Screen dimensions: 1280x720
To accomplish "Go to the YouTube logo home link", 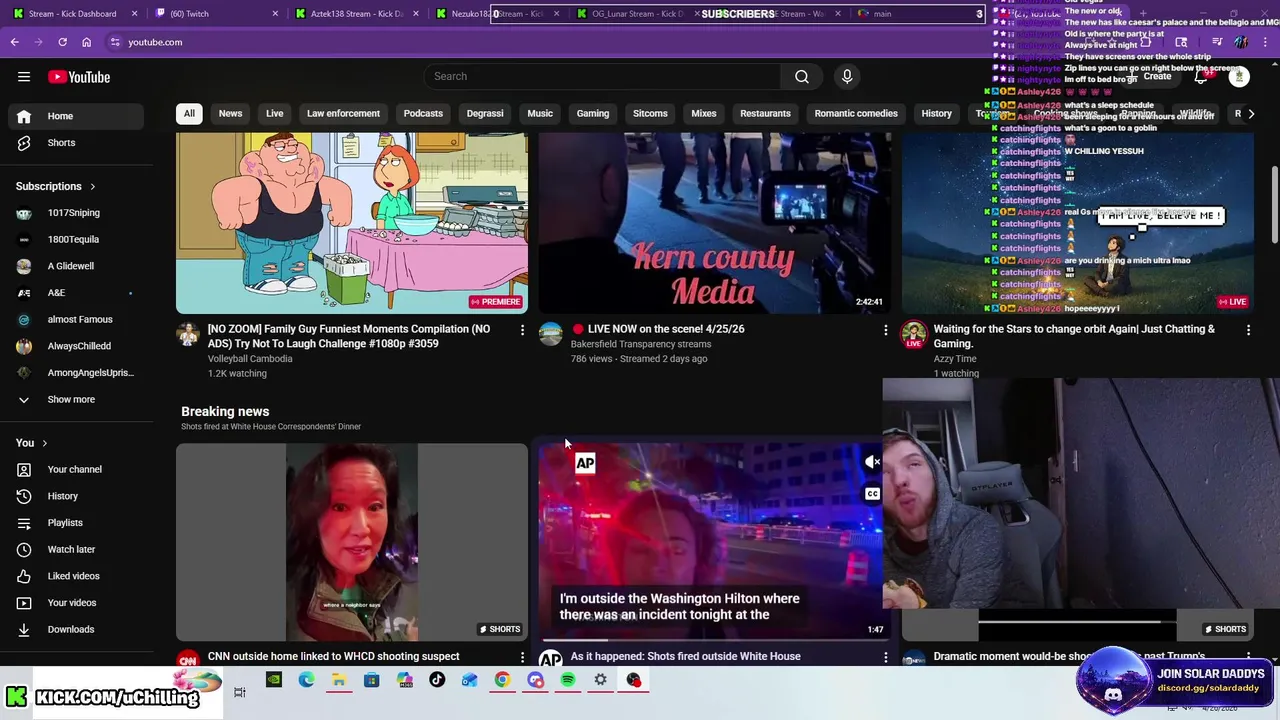I will [x=79, y=77].
